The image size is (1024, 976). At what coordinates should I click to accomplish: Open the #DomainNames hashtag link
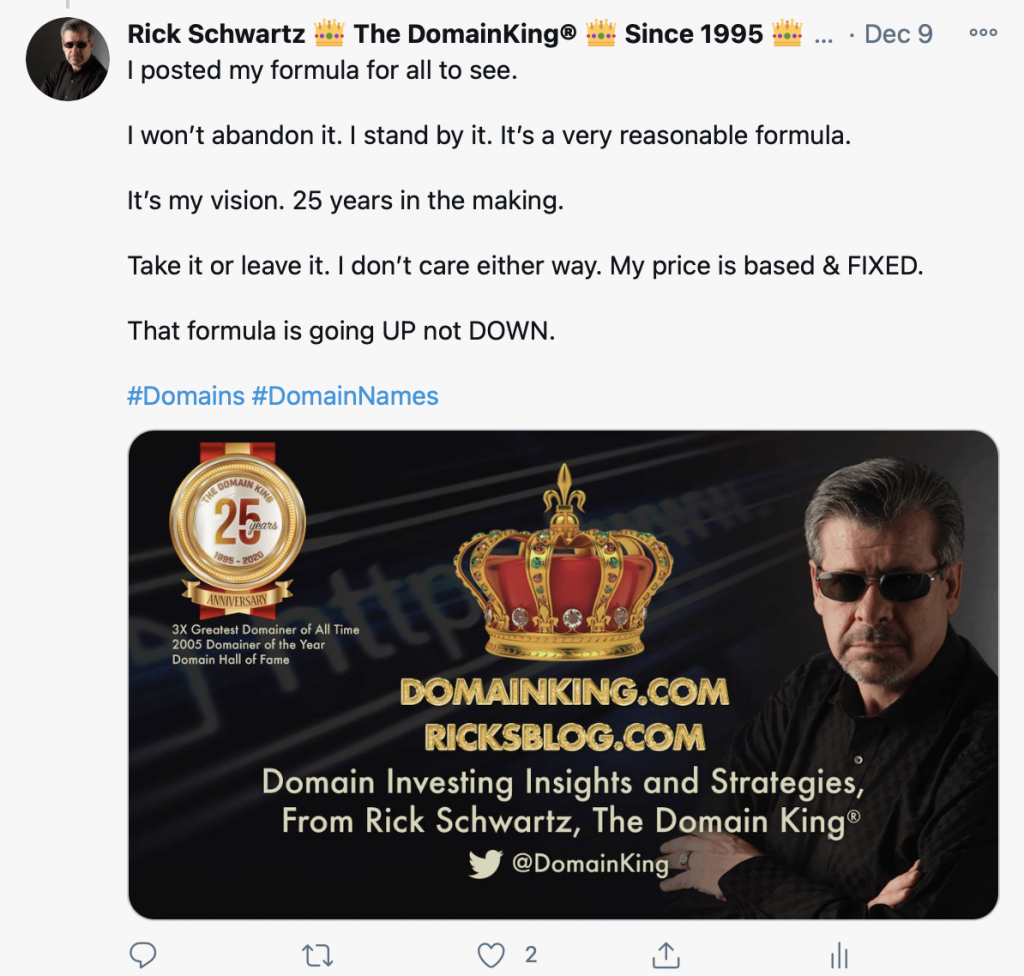345,396
